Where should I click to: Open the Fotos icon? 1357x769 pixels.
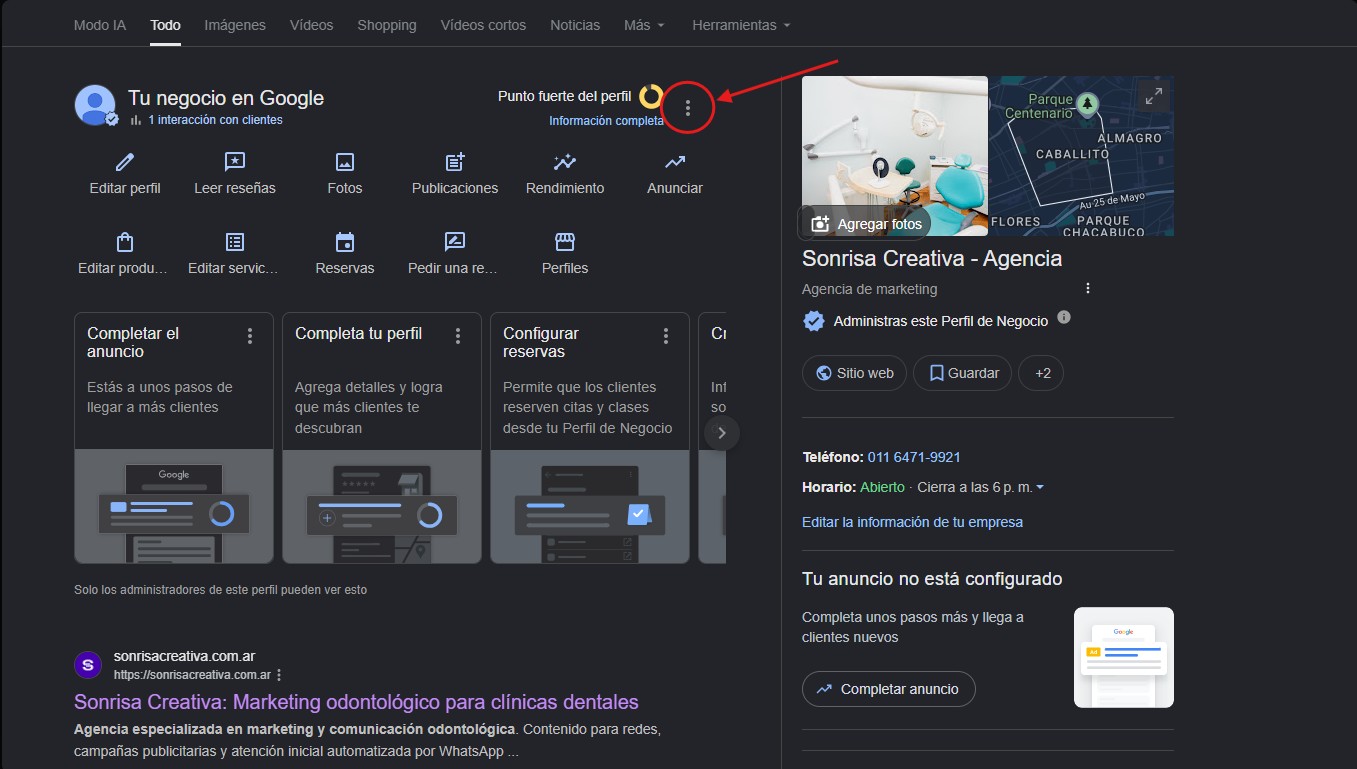click(345, 162)
